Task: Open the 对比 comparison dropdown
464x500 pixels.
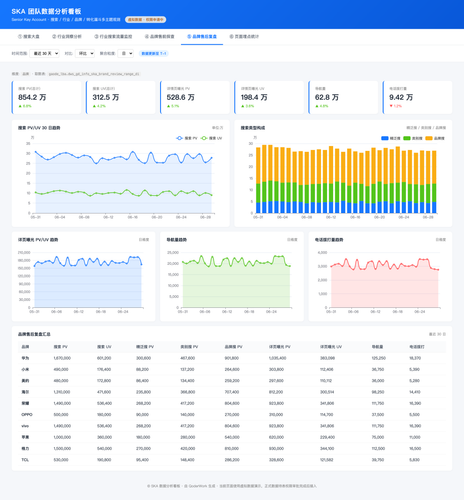Action: point(85,53)
